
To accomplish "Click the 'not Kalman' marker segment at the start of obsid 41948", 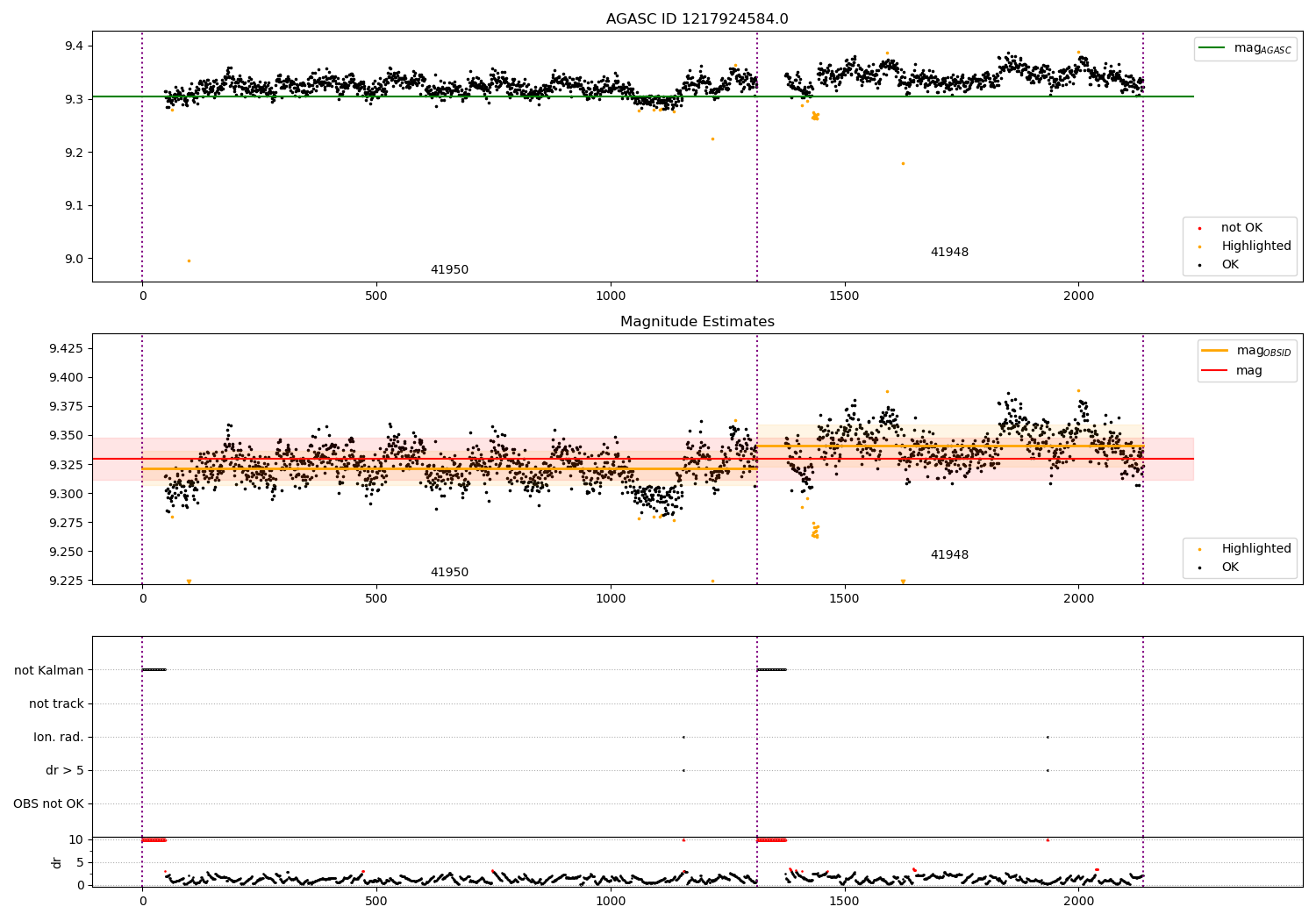I will tap(771, 670).
